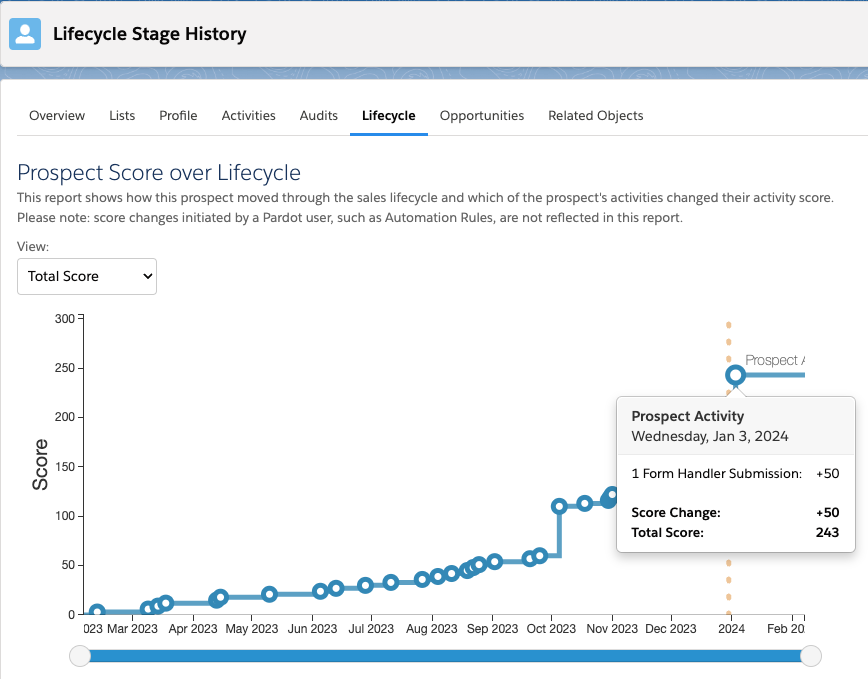Open the Related Objects tab
Screen dimensions: 868x679
pos(595,116)
